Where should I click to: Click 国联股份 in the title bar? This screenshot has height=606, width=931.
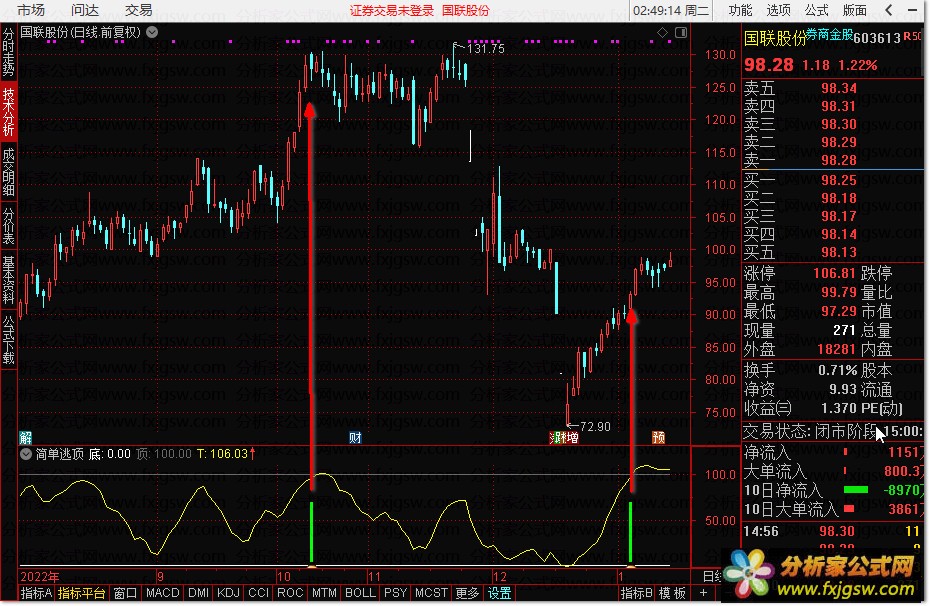tap(466, 11)
